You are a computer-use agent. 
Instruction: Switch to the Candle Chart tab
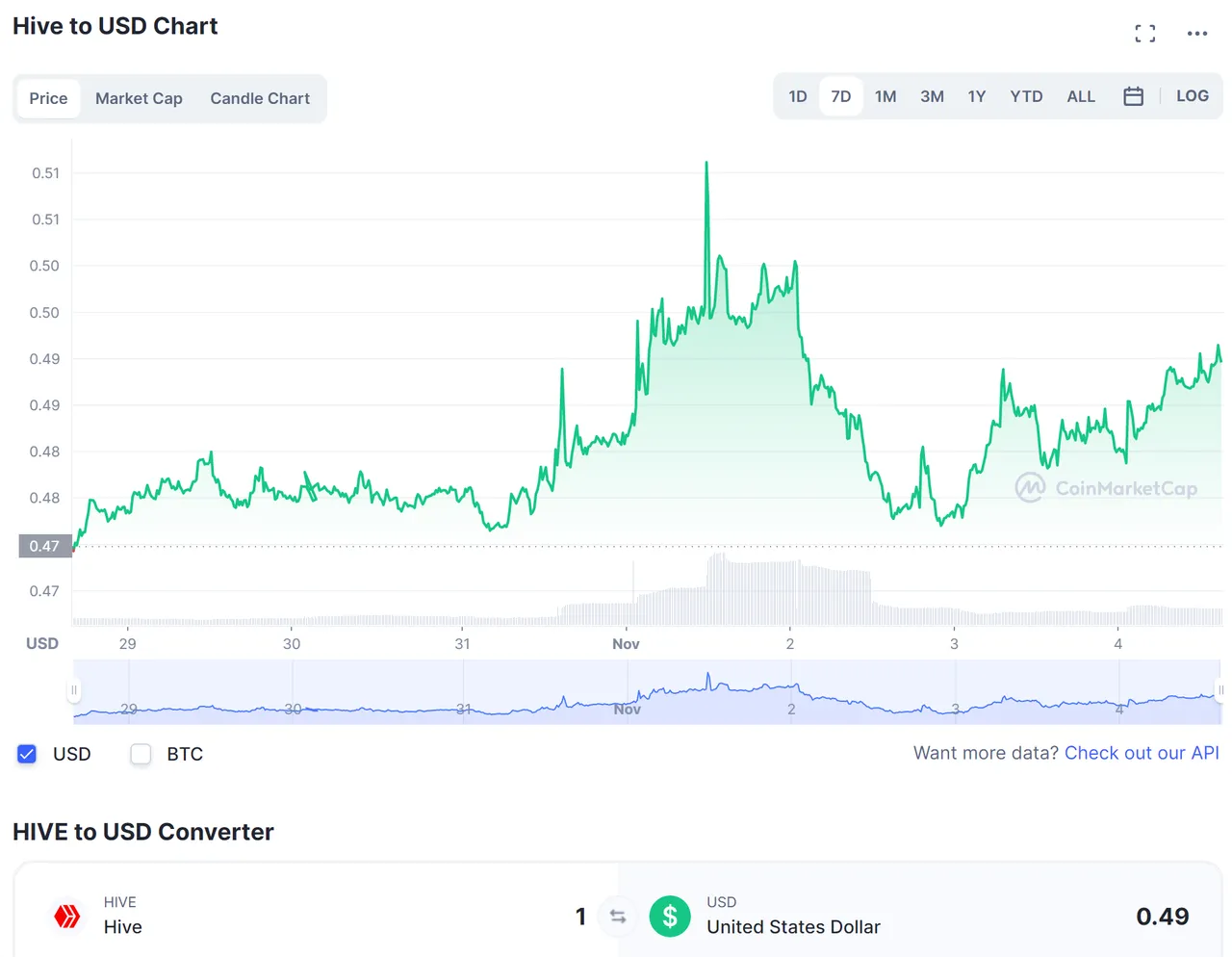[260, 98]
